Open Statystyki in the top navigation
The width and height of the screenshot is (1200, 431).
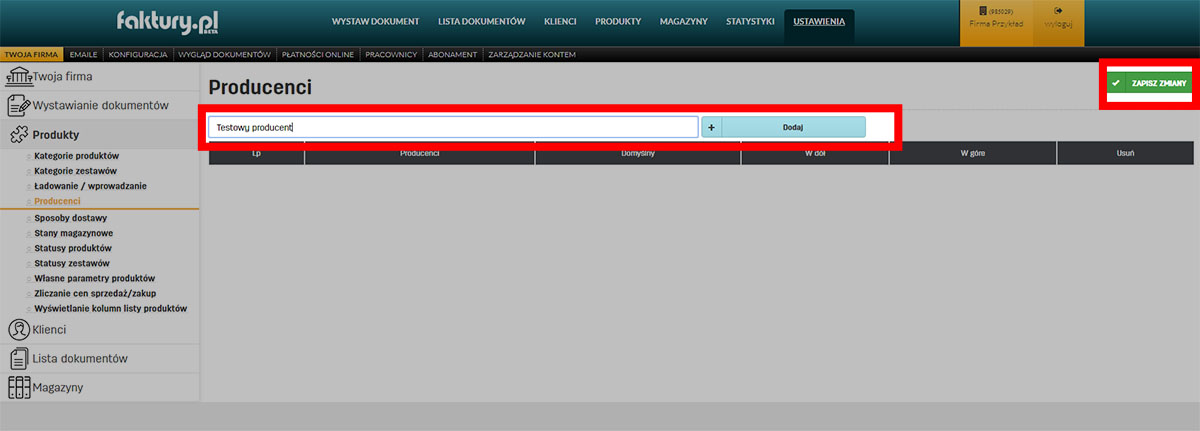pos(750,21)
